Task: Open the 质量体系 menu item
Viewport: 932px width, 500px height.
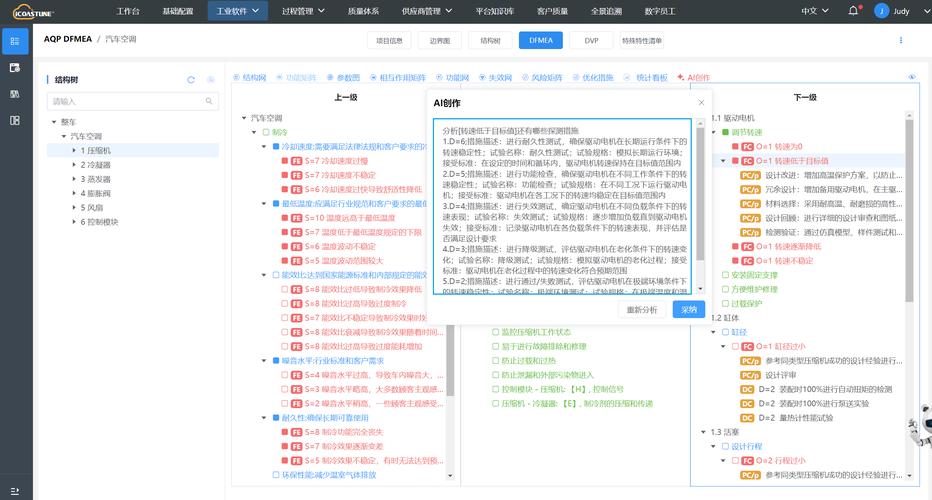Action: 363,11
